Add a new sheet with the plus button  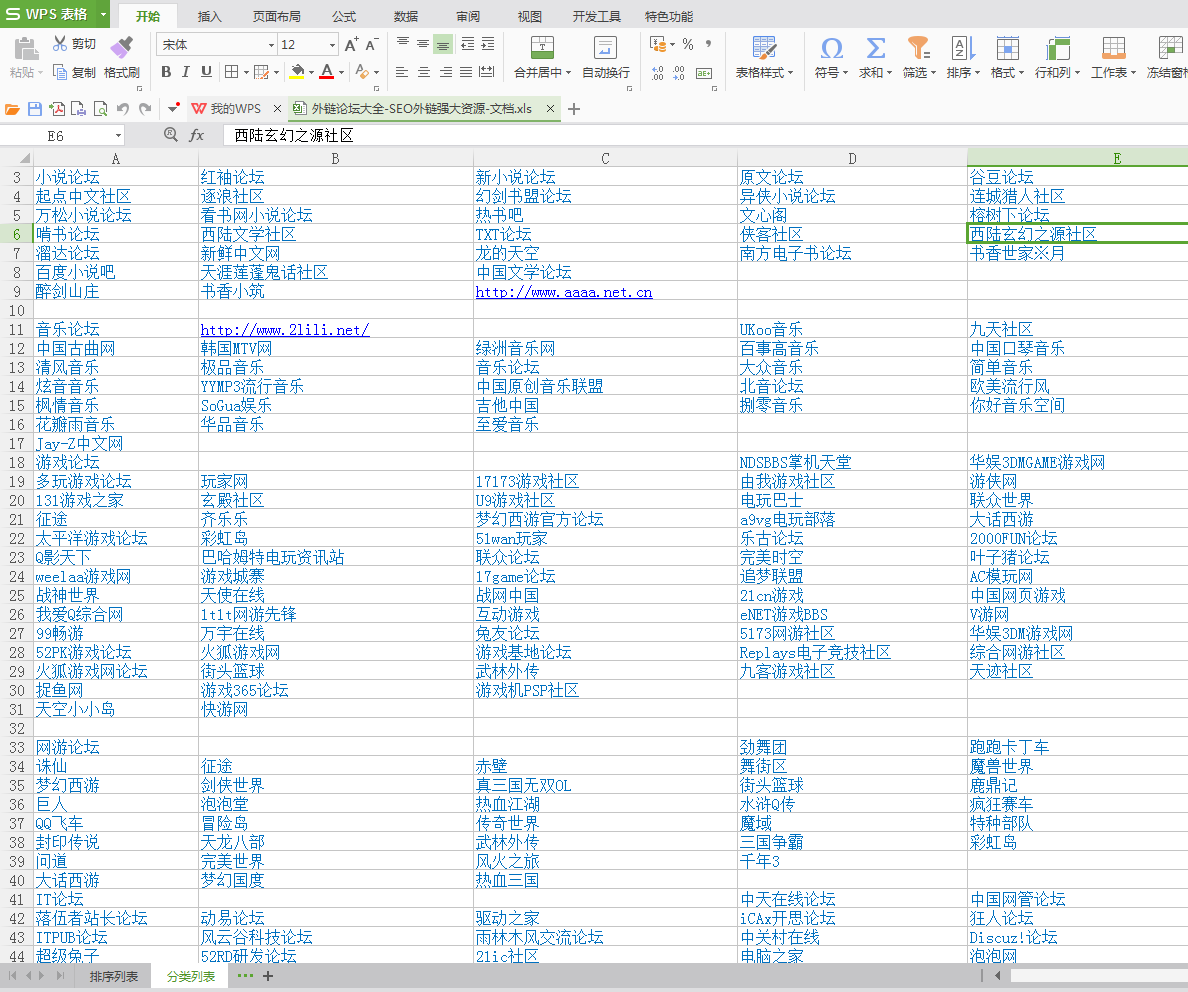(267, 976)
